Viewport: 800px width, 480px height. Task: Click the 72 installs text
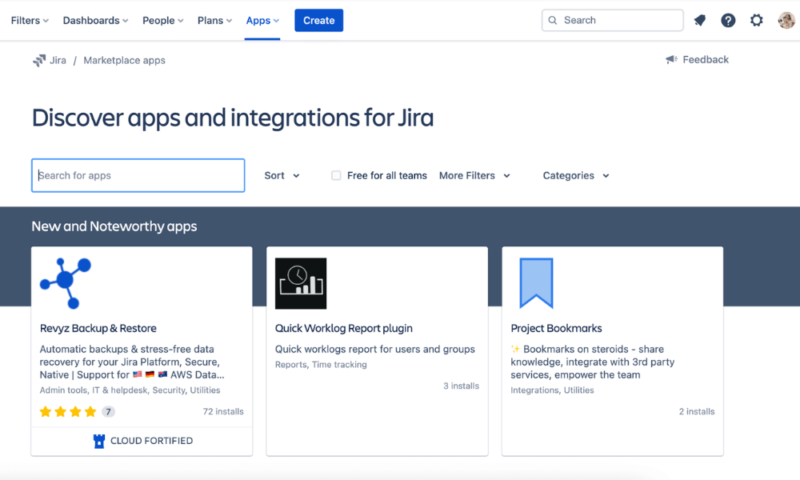click(x=223, y=412)
